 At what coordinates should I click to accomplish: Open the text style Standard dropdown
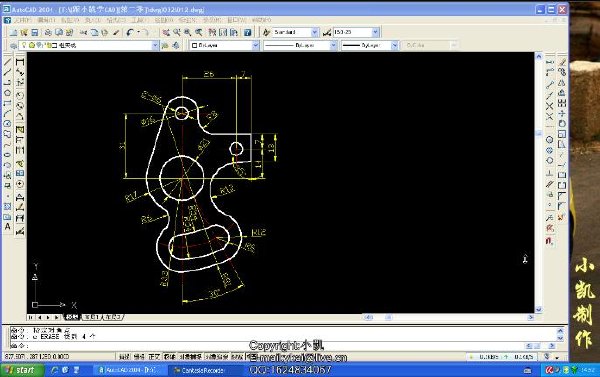pyautogui.click(x=314, y=33)
